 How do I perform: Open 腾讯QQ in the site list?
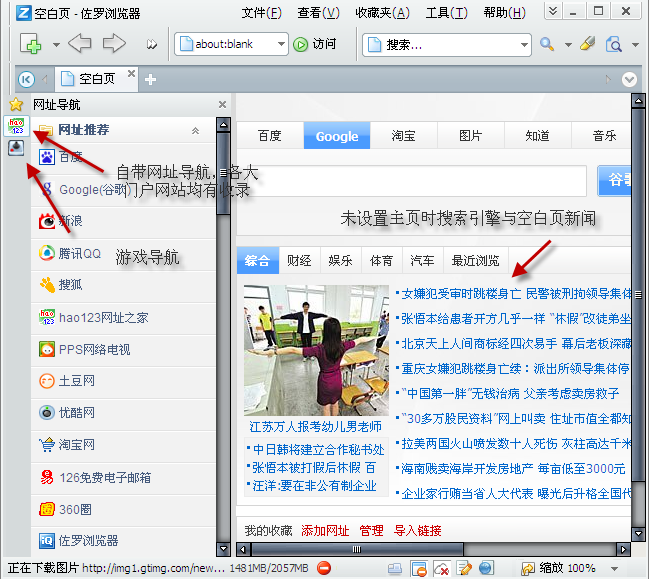tap(124, 253)
